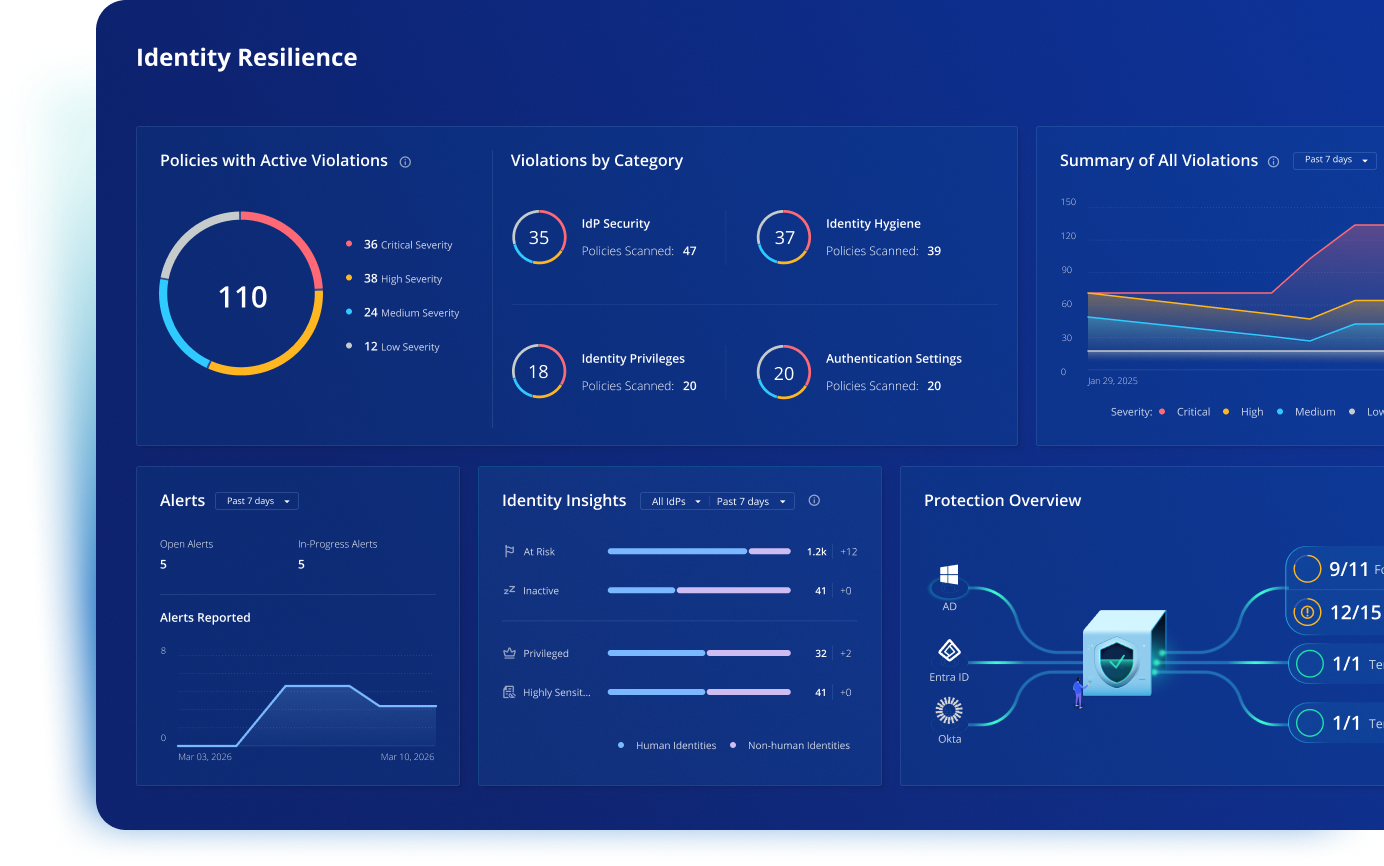Open the All IdPs dropdown in Identity Insights
Viewport: 1384px width, 866px height.
(674, 501)
